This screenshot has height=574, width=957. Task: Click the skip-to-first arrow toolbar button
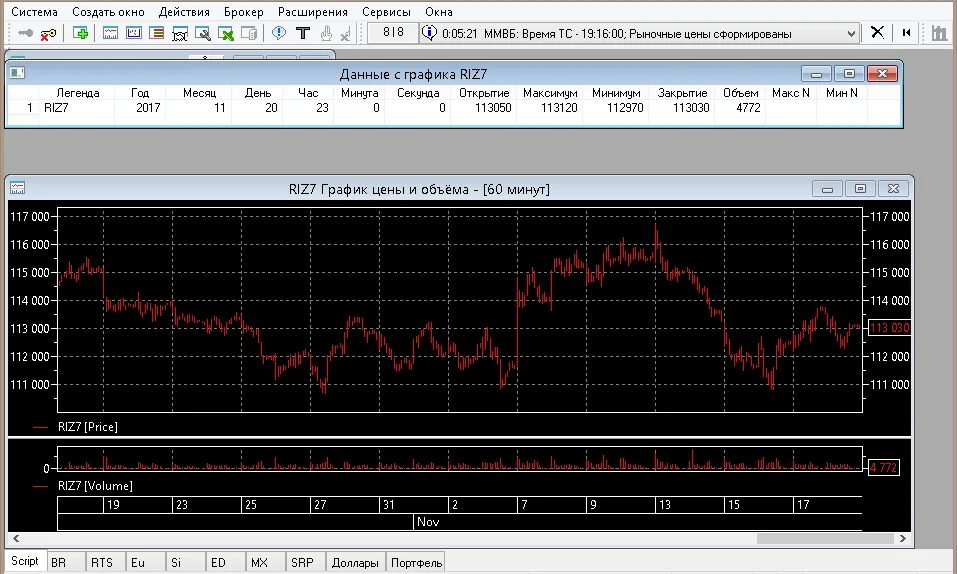coord(906,33)
